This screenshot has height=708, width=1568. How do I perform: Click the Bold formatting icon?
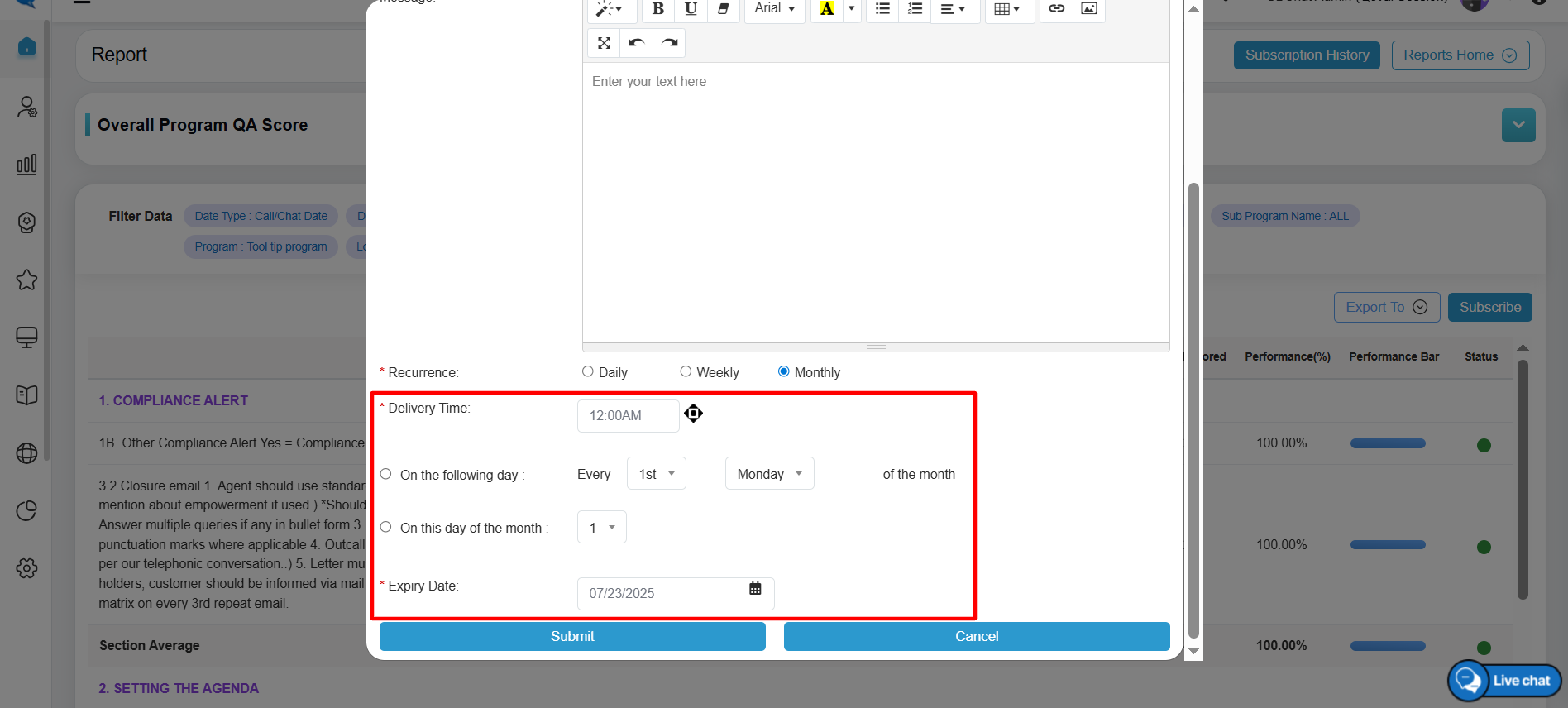(657, 9)
